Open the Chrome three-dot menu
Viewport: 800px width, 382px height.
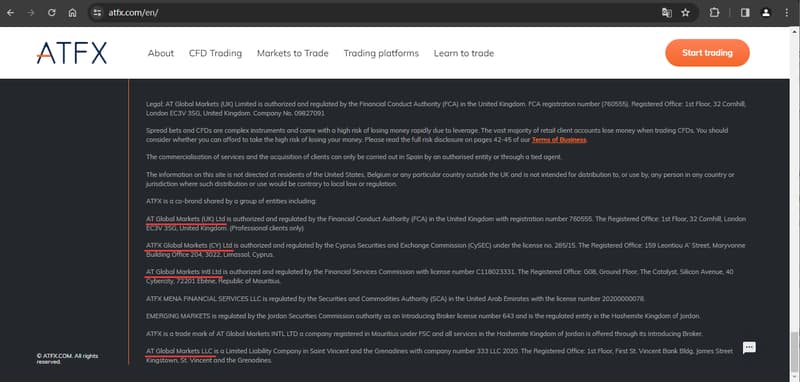786,13
